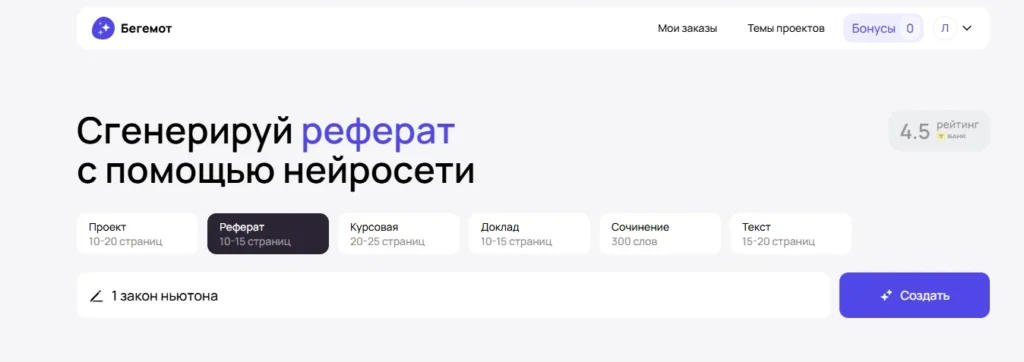The image size is (1024, 362).
Task: Click the 4.5 рейтинг badge
Action: [x=939, y=131]
